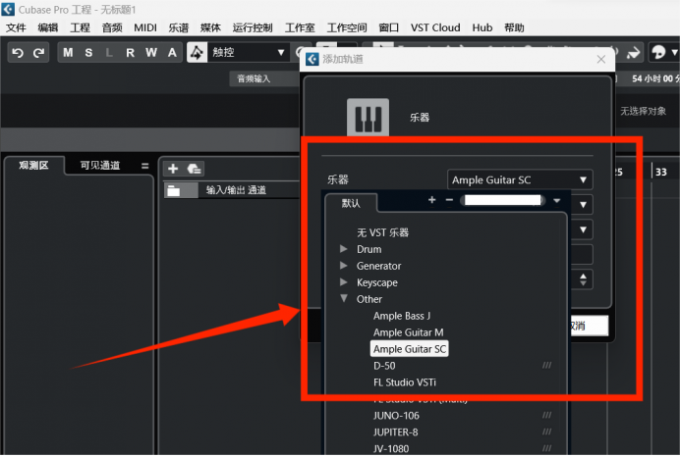Click the 取消 cancel button in dialog

589,325
